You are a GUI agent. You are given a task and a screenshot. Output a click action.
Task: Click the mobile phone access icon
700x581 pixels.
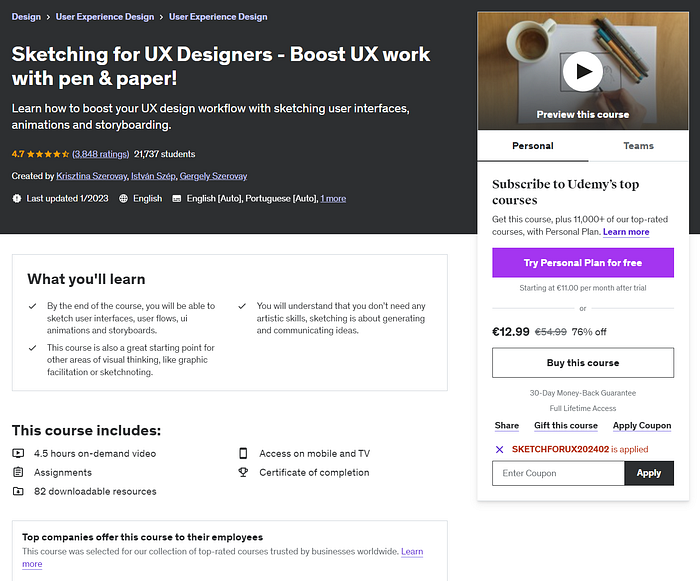pos(243,453)
